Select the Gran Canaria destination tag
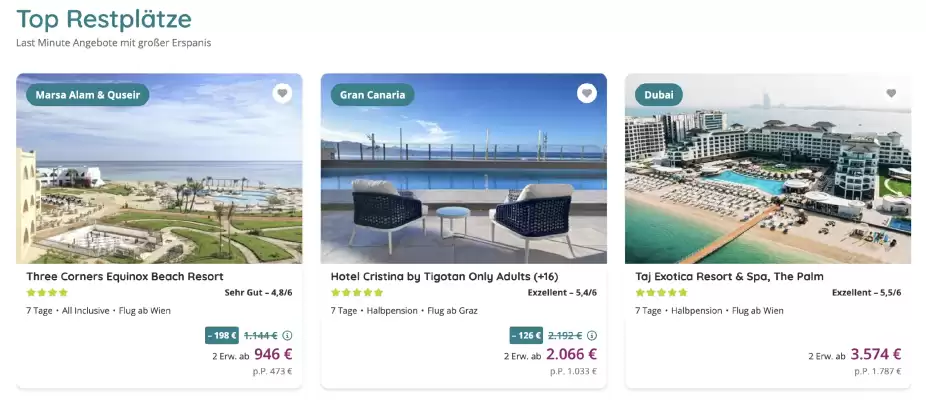926x400 pixels. [x=372, y=95]
